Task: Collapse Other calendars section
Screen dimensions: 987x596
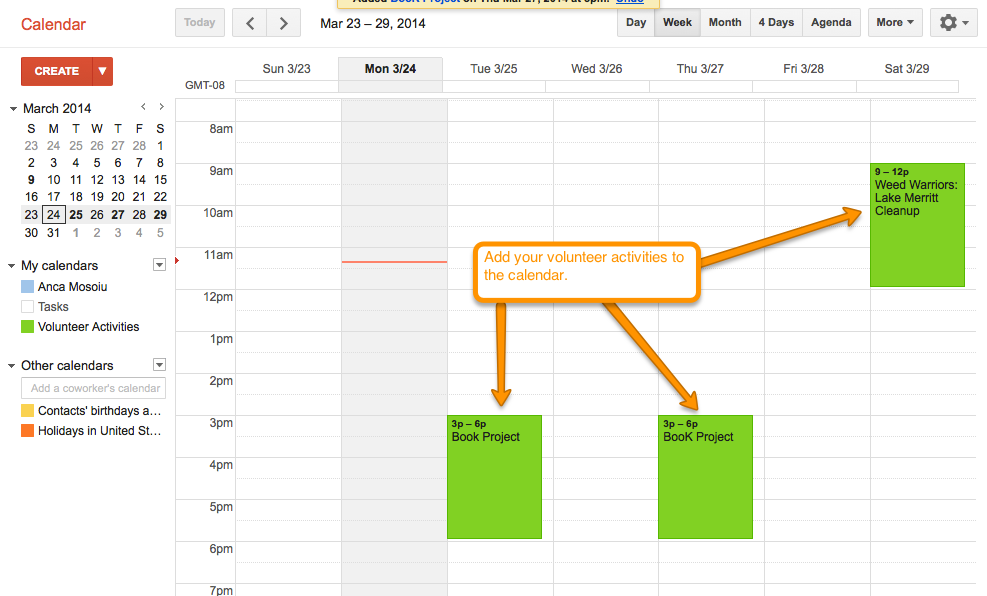Action: 11,366
